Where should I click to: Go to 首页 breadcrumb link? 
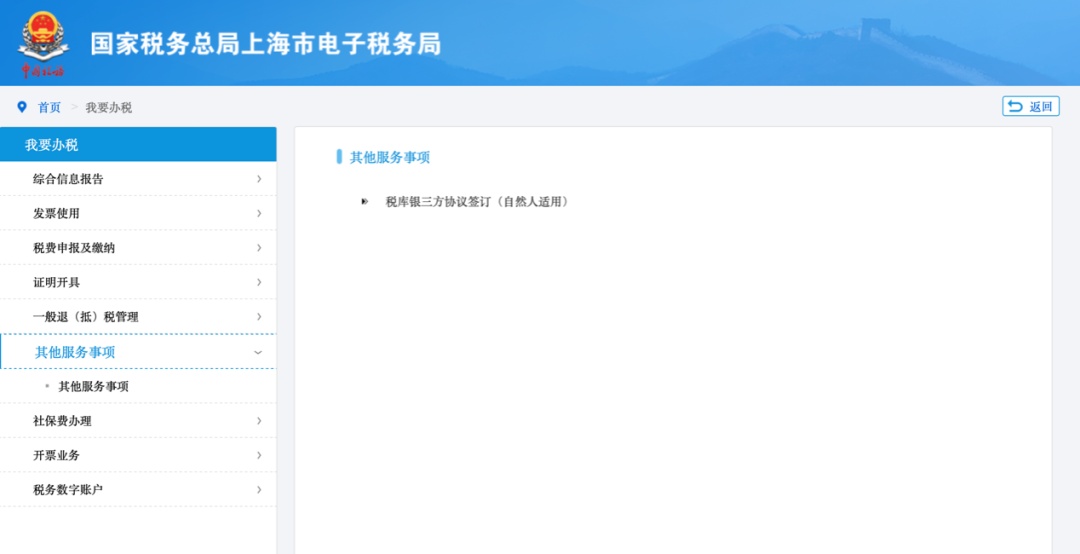[x=49, y=107]
